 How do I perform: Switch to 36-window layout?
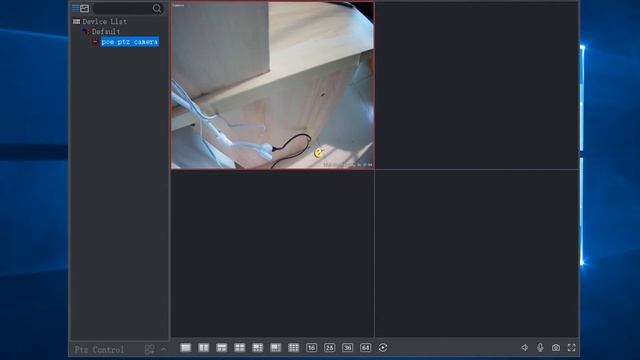[347, 348]
